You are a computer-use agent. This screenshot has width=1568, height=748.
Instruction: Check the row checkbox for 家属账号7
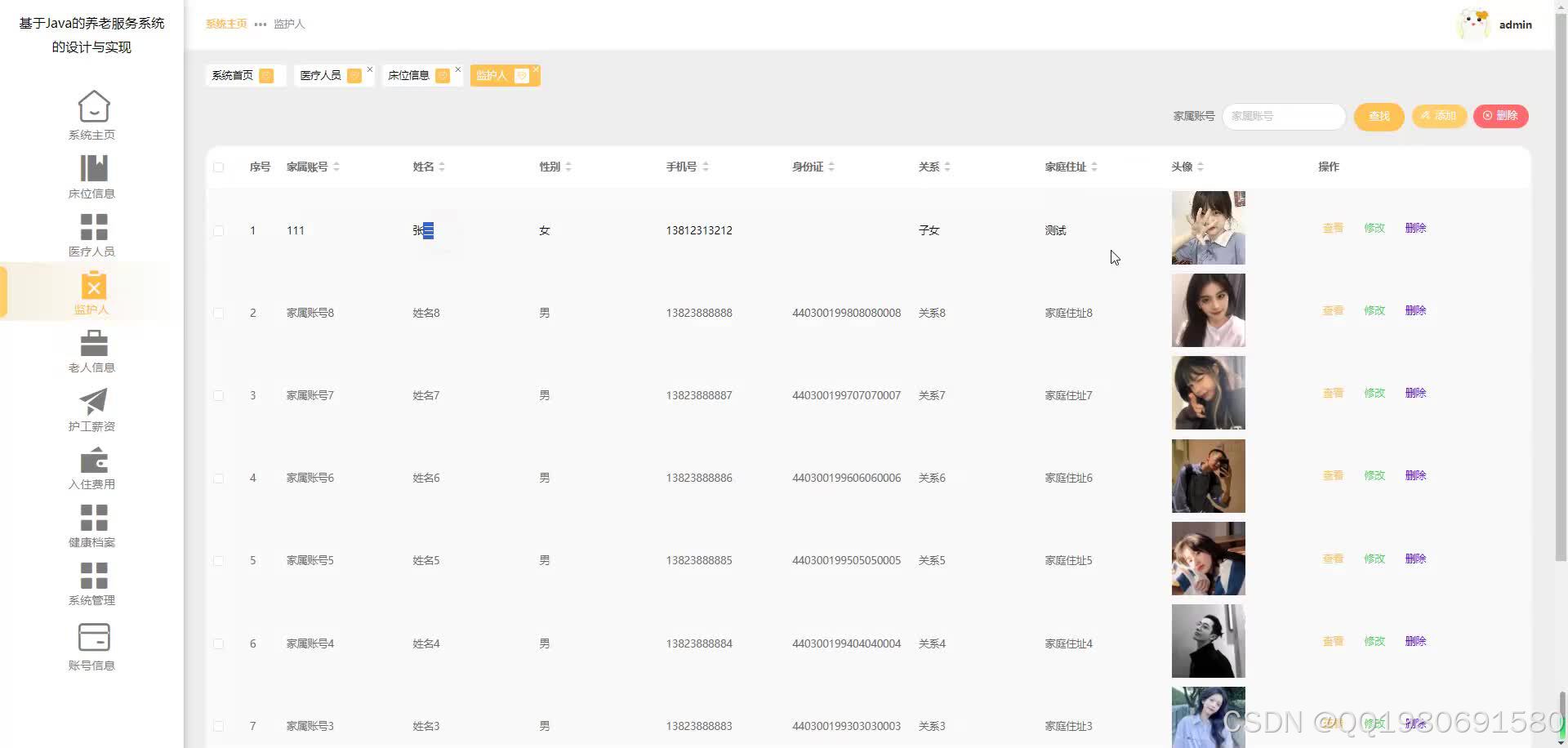pos(218,396)
